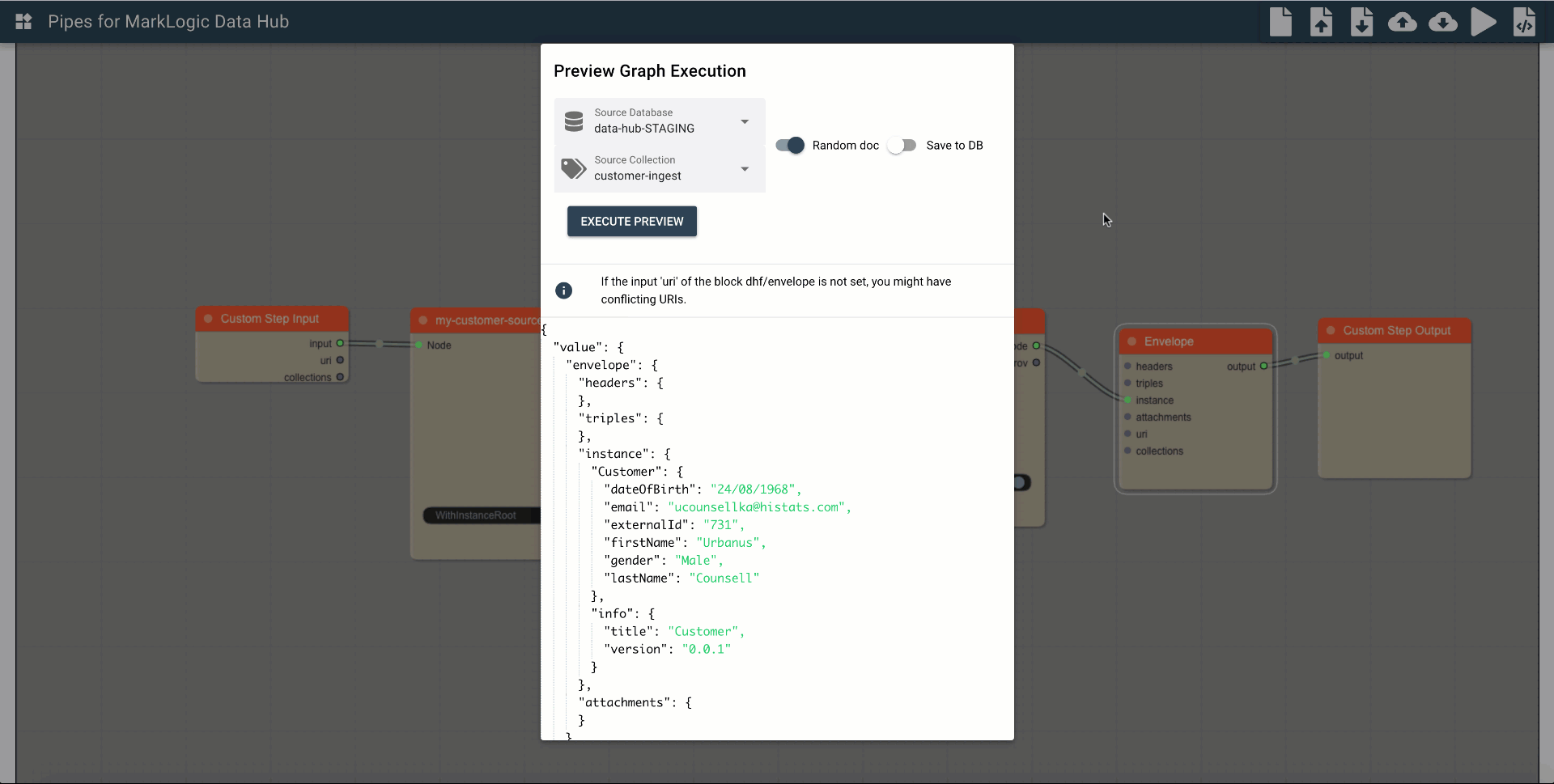Click the Execute Preview button

631,222
